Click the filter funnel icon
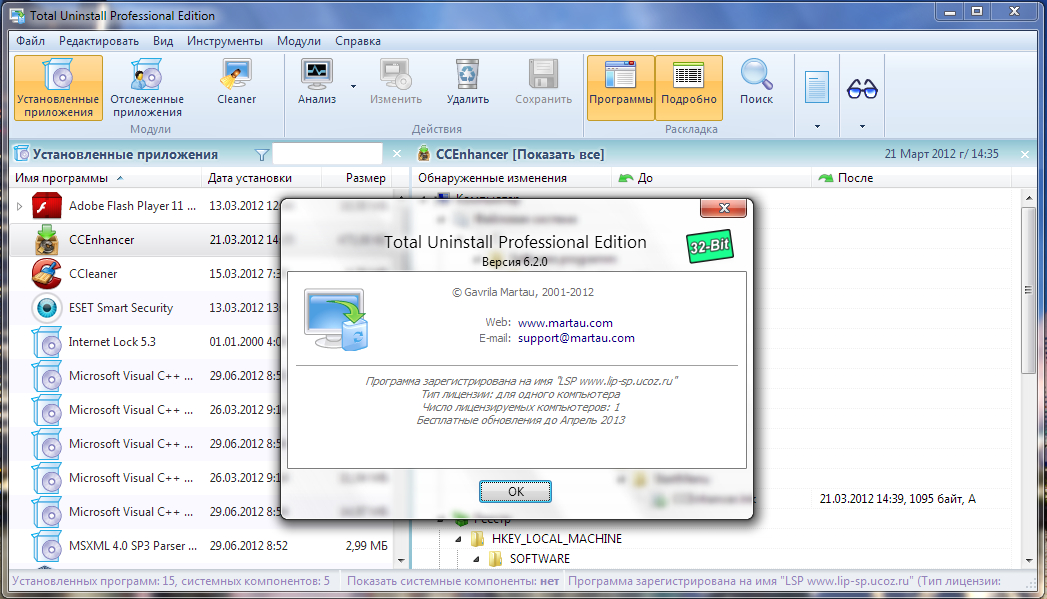This screenshot has height=599, width=1047. tap(262, 155)
